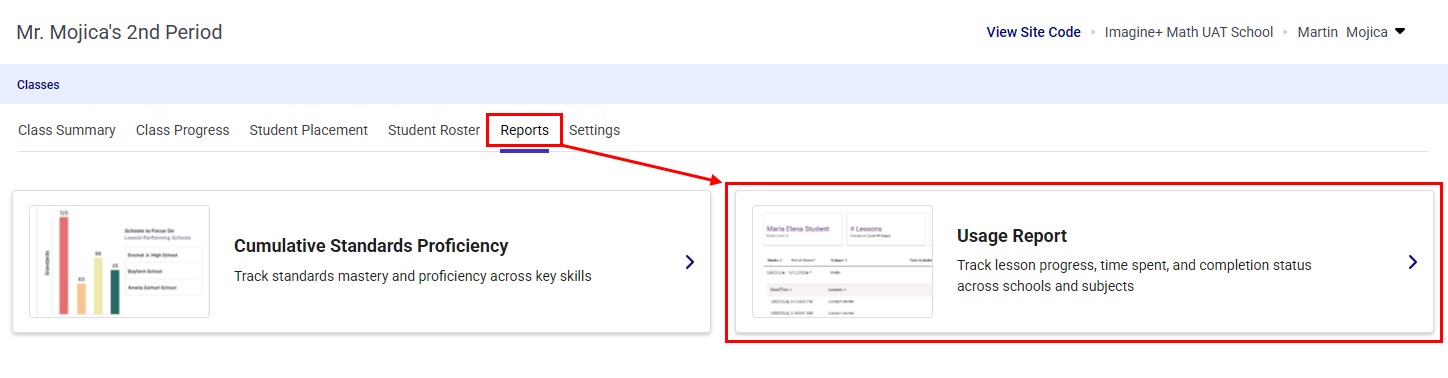1448x378 pixels.
Task: Click the 'Track standards mastery and proficiency' description
Action: click(x=413, y=275)
